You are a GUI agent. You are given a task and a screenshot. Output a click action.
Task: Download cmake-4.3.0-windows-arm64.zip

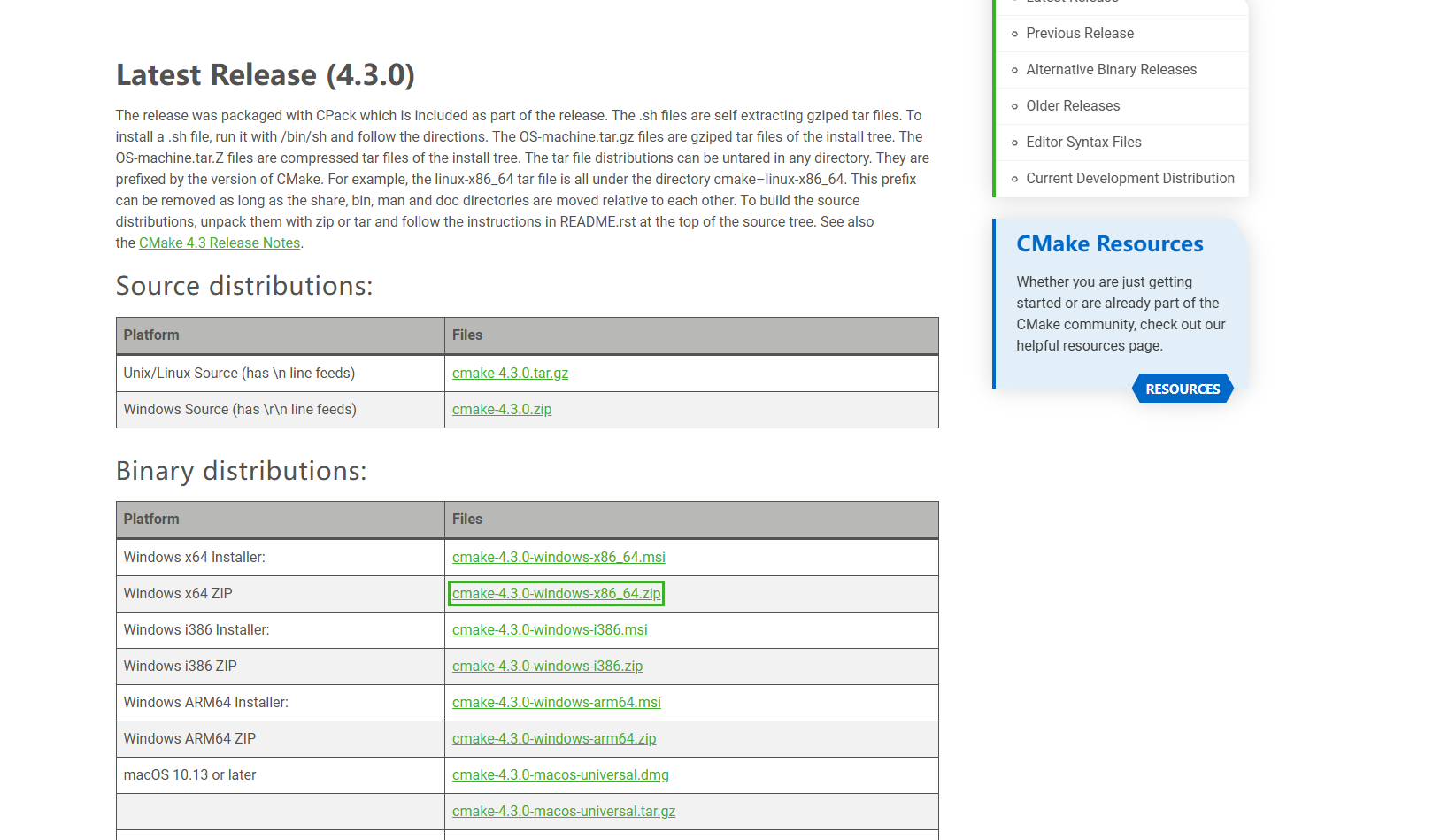point(554,739)
